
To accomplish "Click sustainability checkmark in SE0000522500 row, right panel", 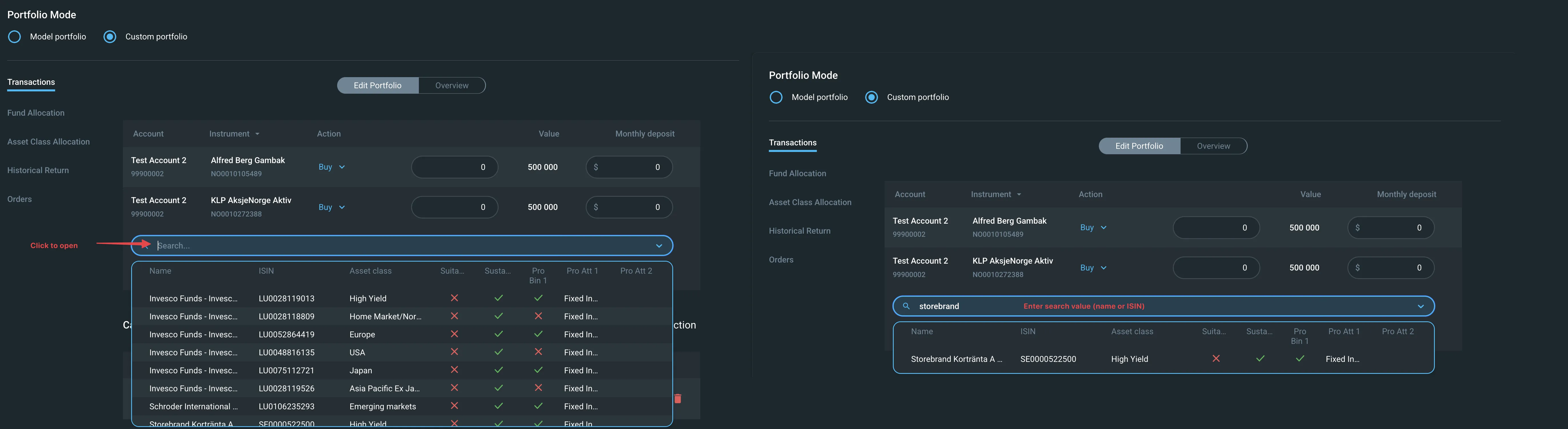I will [x=1261, y=359].
